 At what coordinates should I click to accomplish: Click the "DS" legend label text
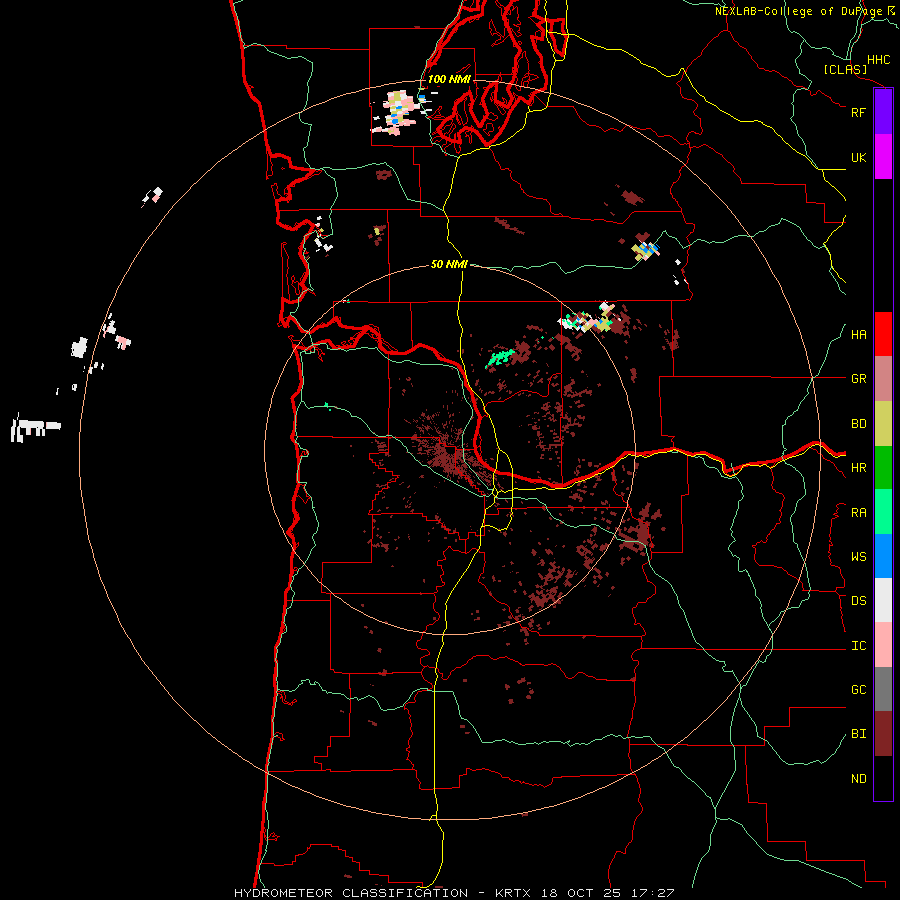[858, 601]
